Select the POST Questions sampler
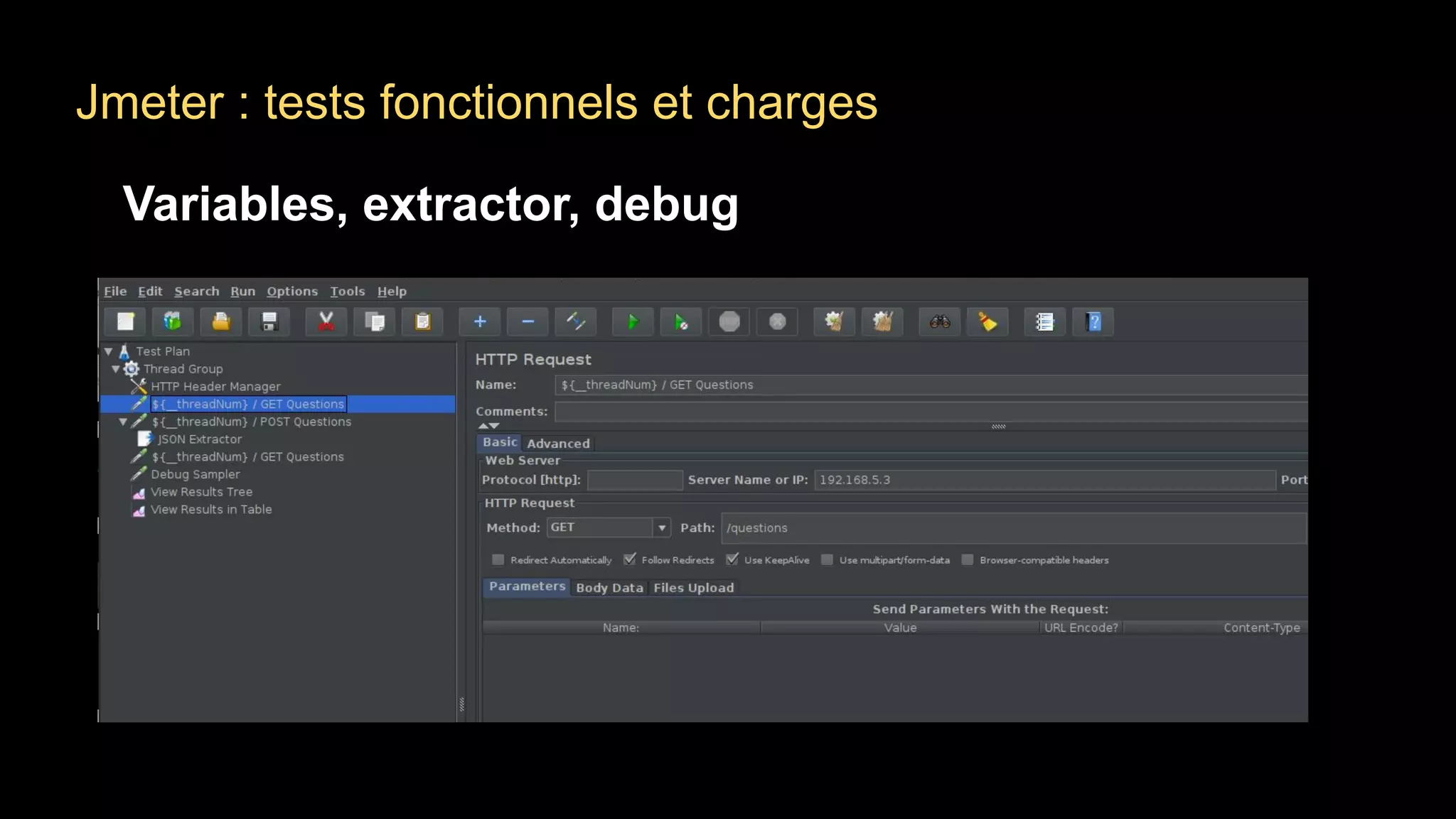 tap(252, 422)
